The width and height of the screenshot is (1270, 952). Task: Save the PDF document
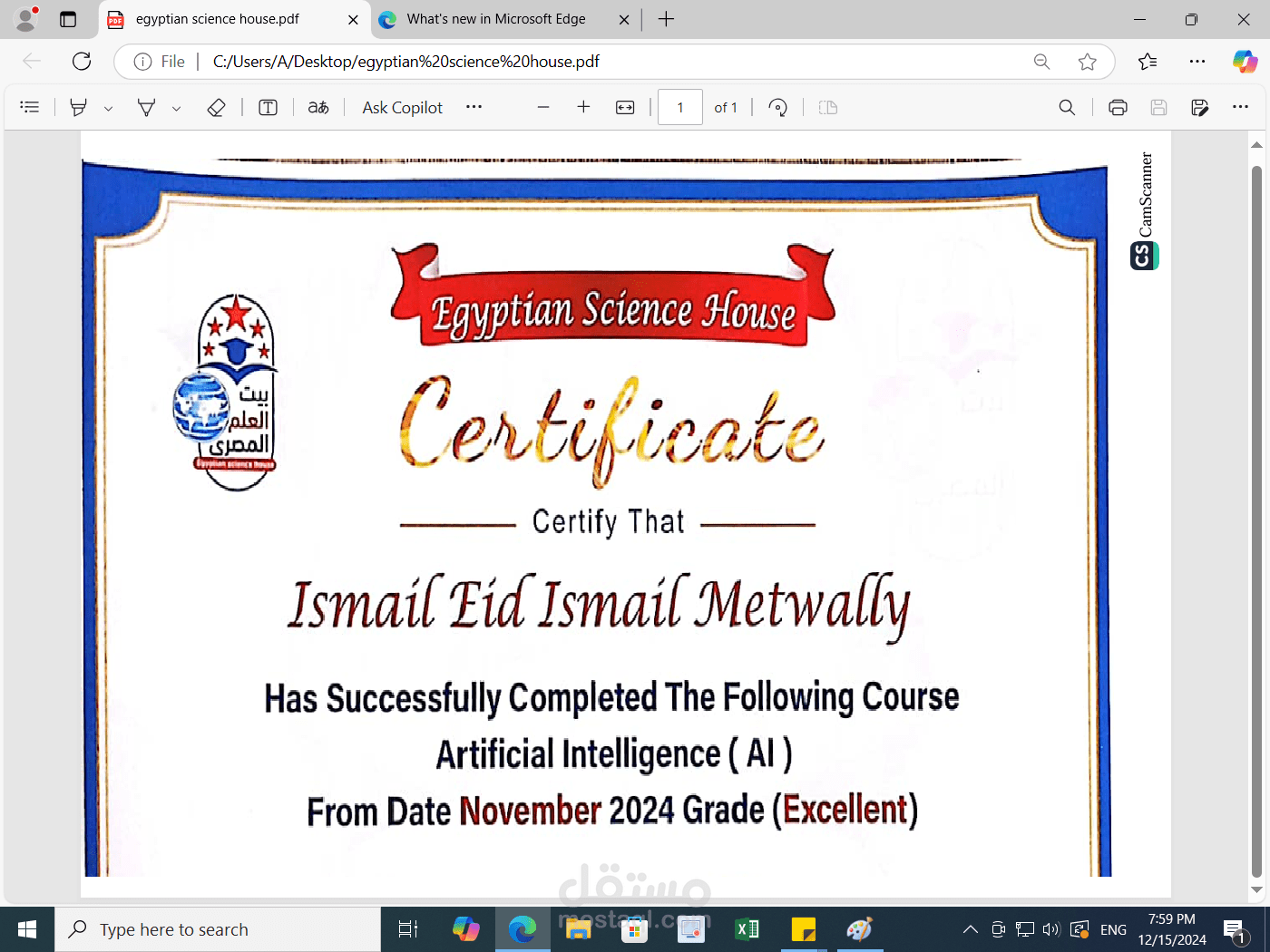[x=1158, y=107]
